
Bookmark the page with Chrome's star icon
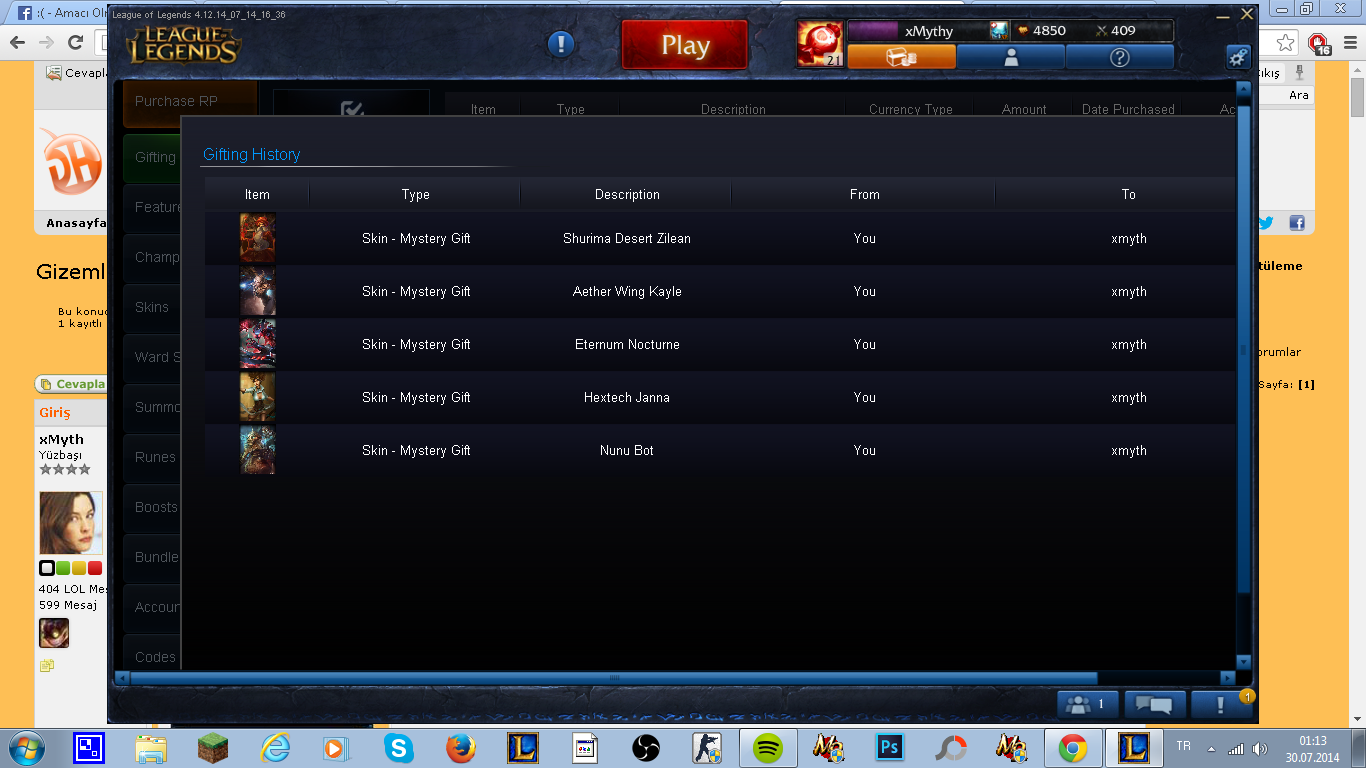pyautogui.click(x=1286, y=43)
